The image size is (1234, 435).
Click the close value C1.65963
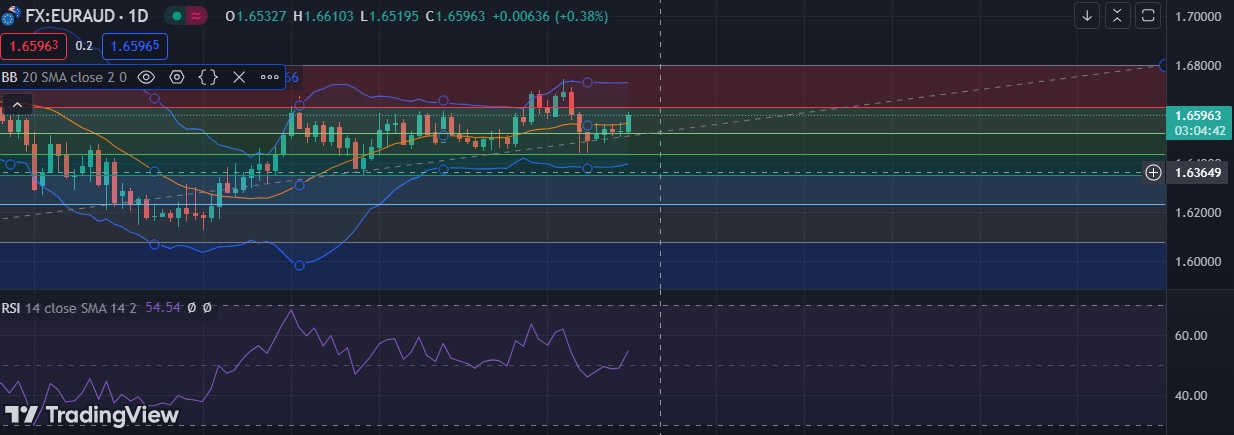pos(455,16)
